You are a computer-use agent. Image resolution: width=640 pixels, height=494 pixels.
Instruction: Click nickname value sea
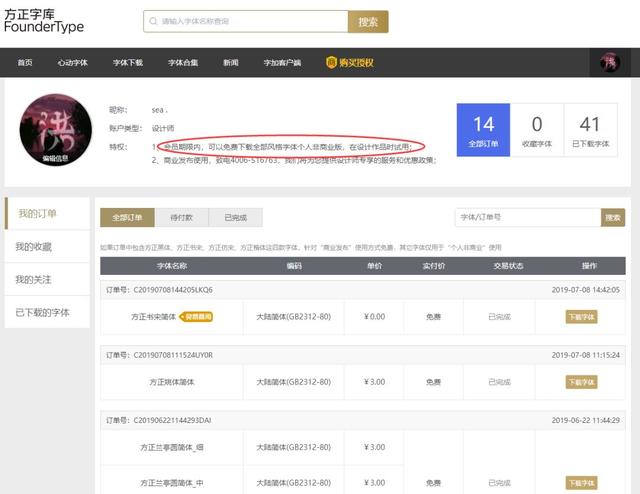click(160, 110)
